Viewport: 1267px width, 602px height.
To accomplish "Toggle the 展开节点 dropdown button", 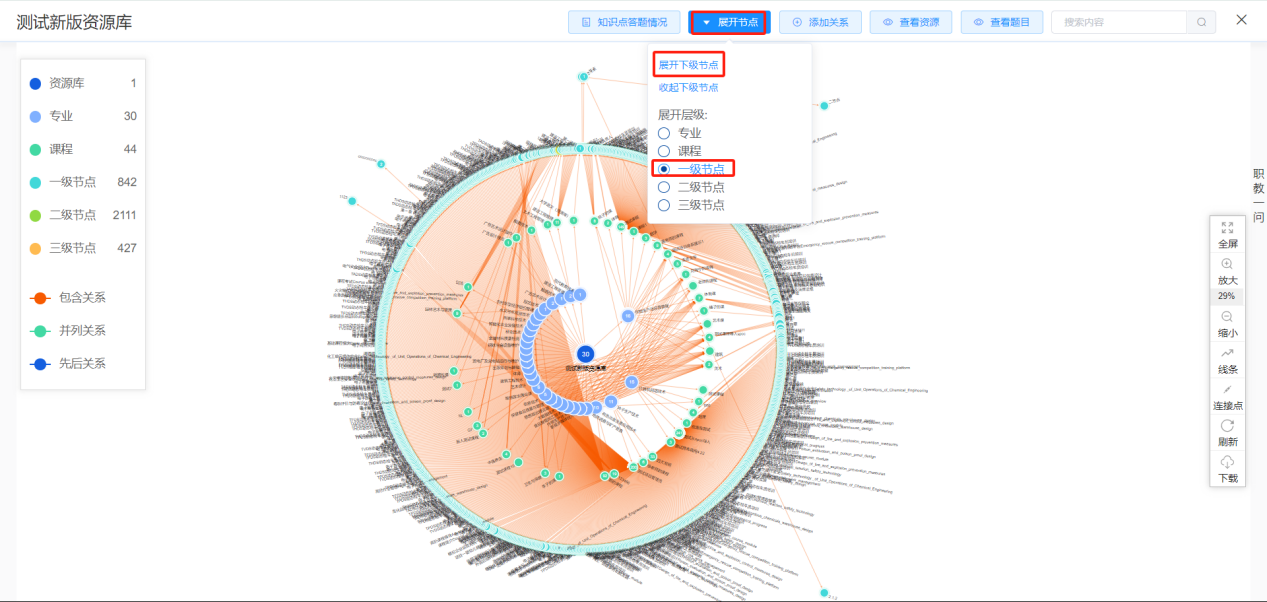I will [x=729, y=22].
